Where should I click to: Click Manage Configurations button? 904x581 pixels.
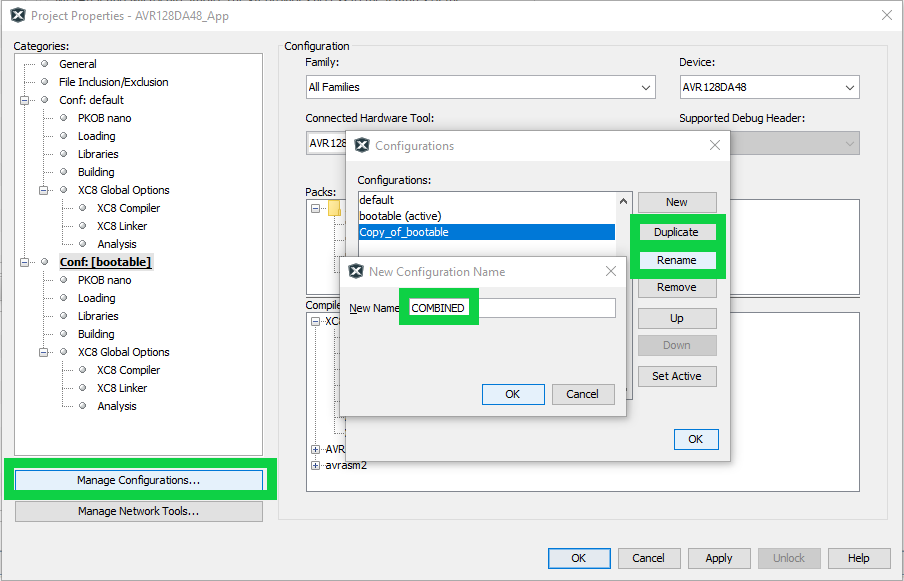[x=138, y=480]
